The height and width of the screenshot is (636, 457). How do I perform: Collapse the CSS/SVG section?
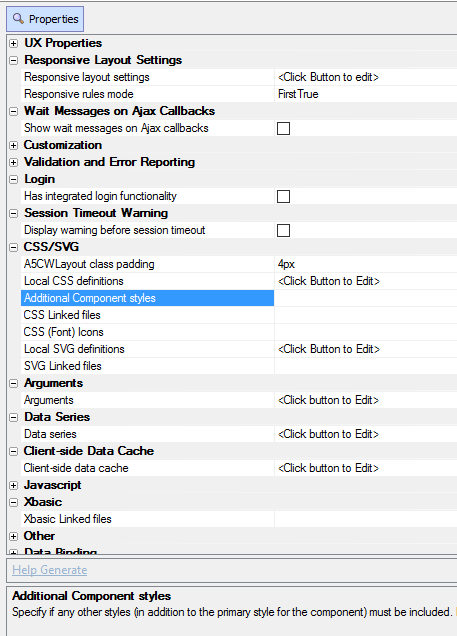tap(13, 247)
